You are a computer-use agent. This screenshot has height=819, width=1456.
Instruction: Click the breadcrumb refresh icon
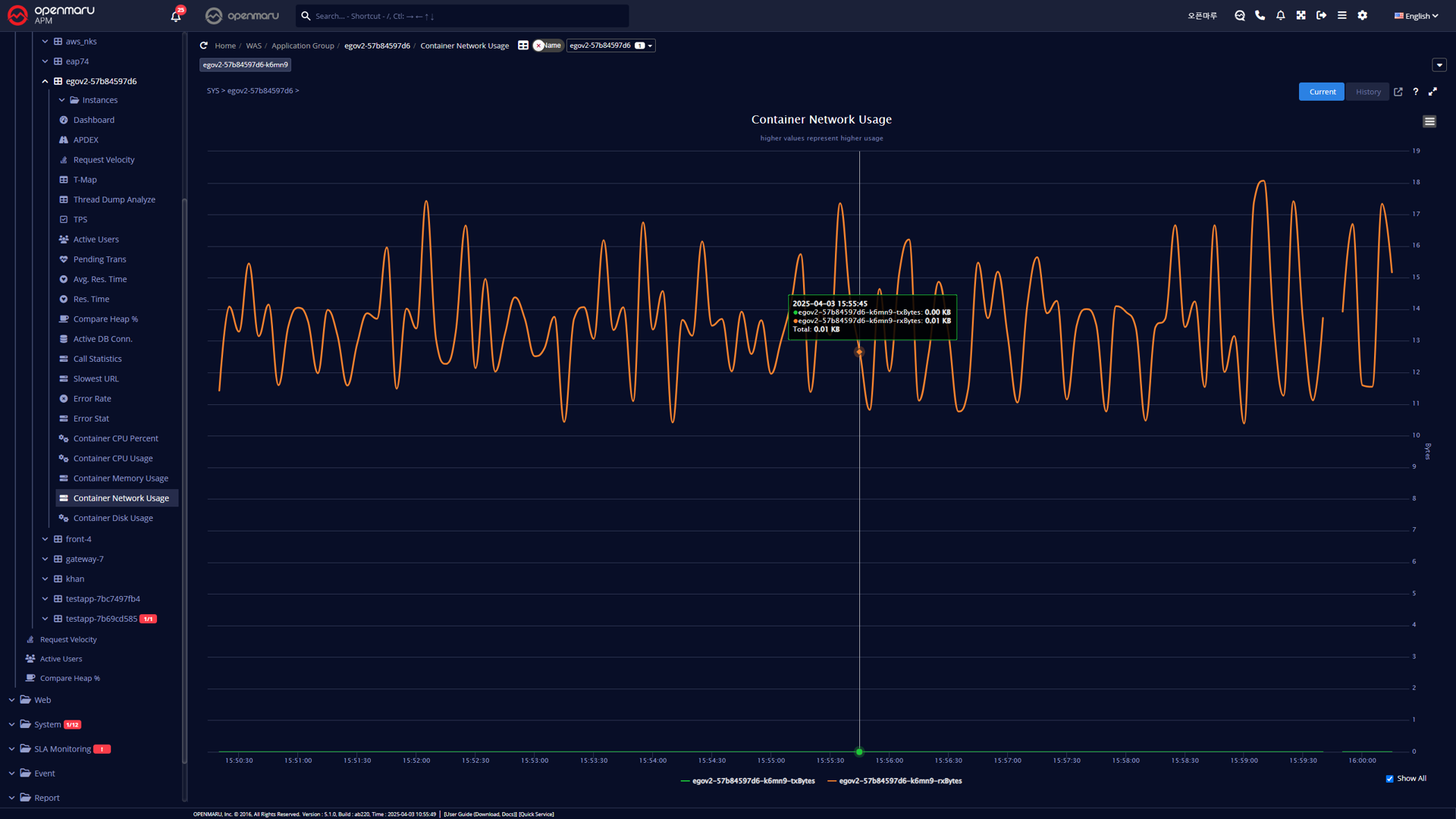[x=204, y=45]
